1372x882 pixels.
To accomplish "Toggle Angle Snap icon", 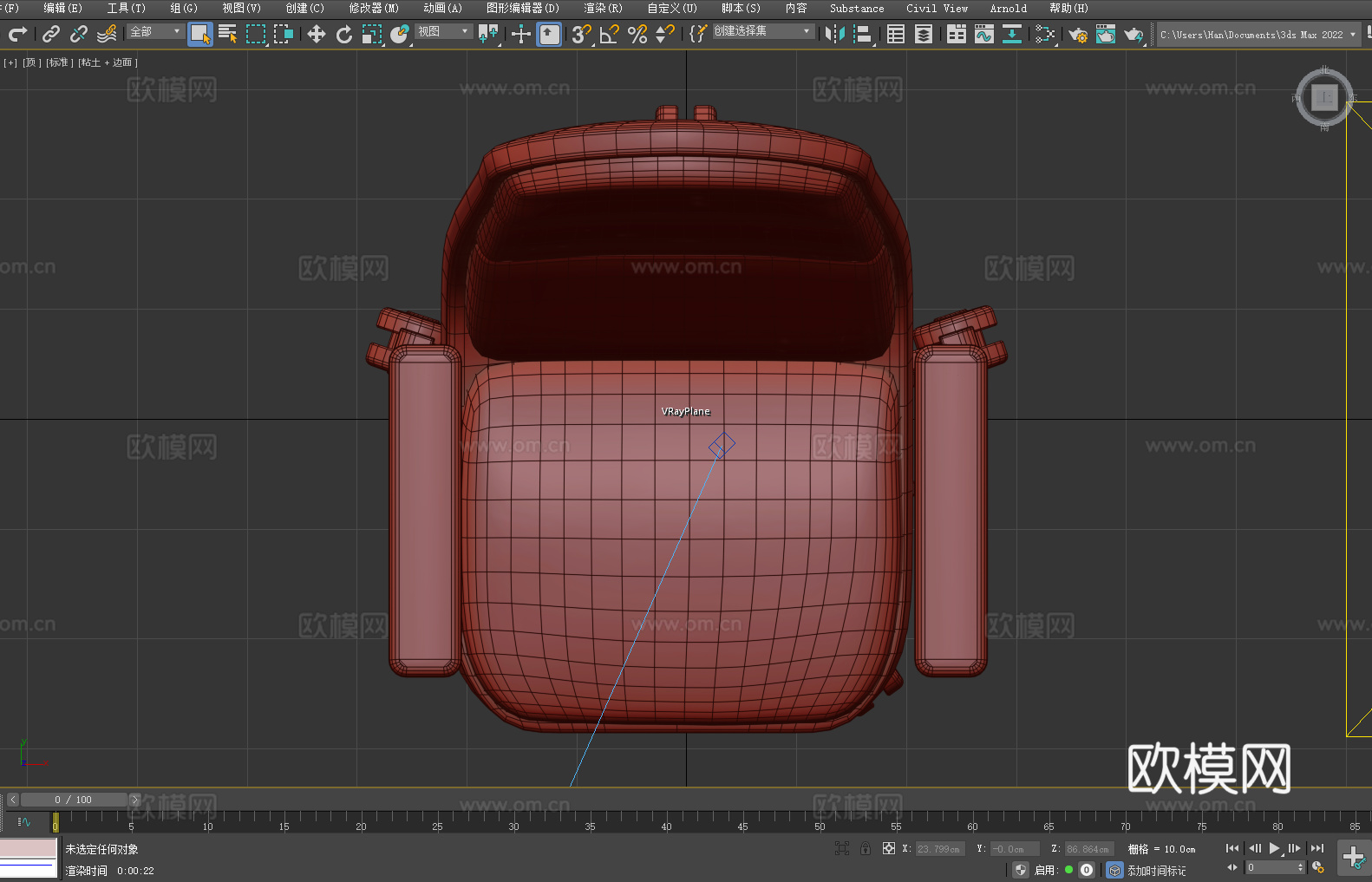I will click(x=610, y=34).
